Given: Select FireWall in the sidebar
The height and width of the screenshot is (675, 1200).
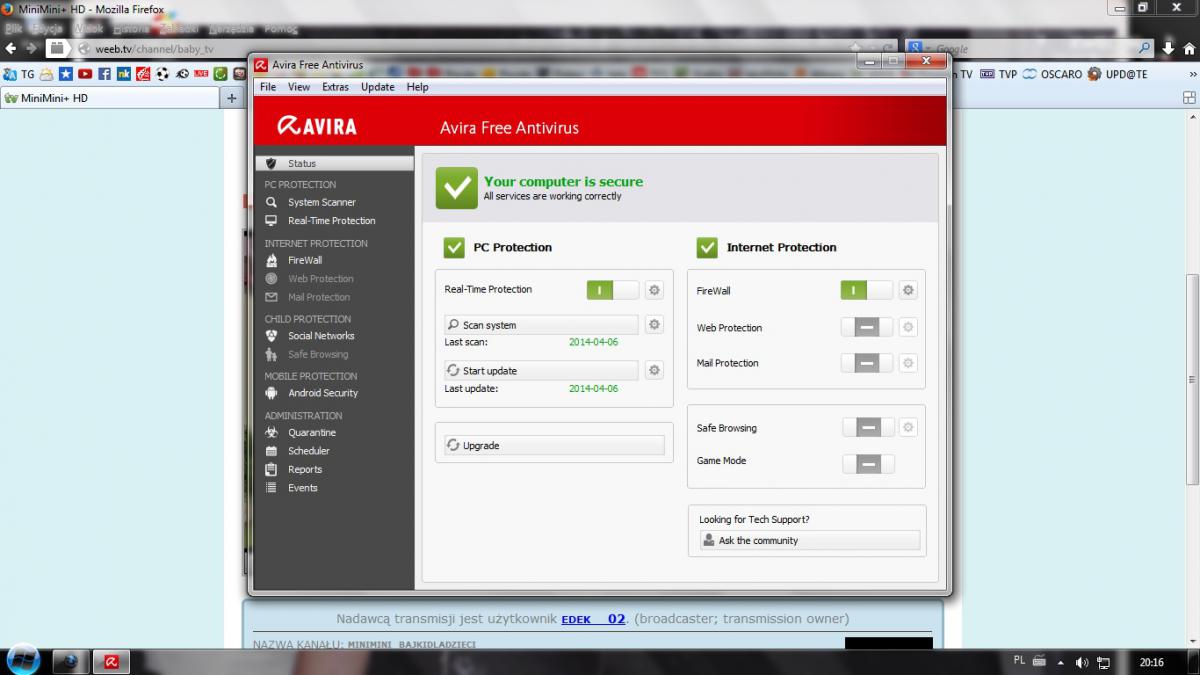Looking at the screenshot, I should 305,260.
